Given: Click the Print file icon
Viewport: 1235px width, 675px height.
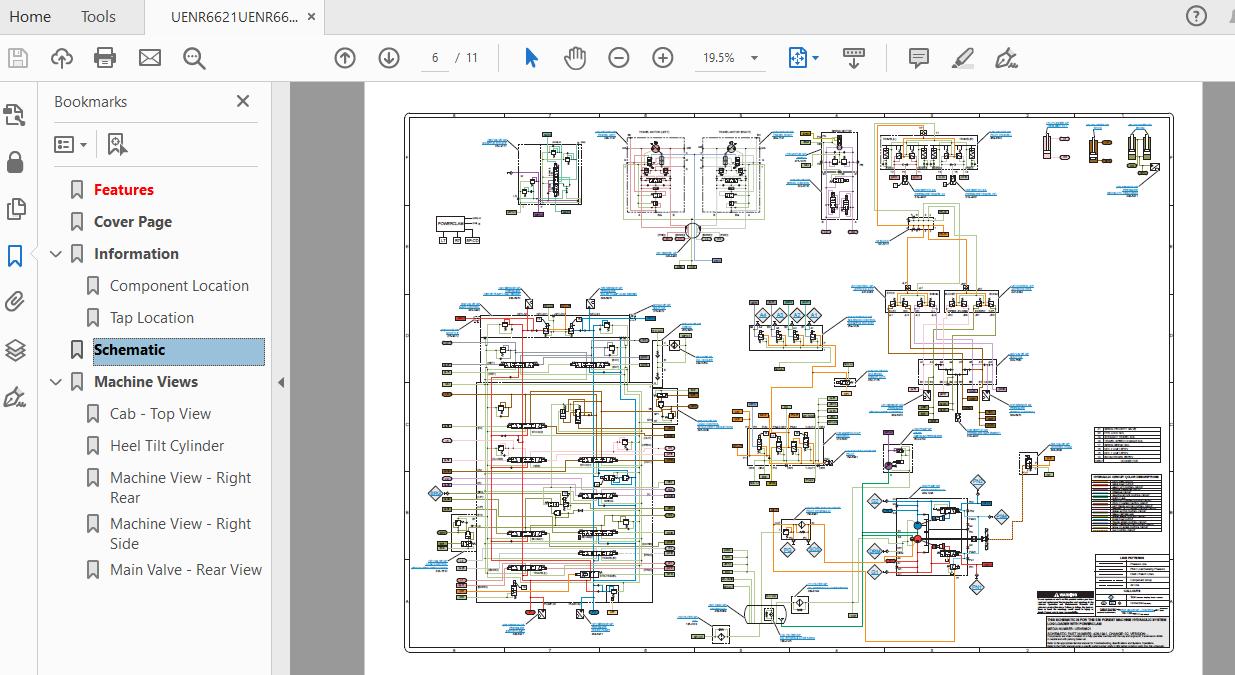Looking at the screenshot, I should click(105, 58).
